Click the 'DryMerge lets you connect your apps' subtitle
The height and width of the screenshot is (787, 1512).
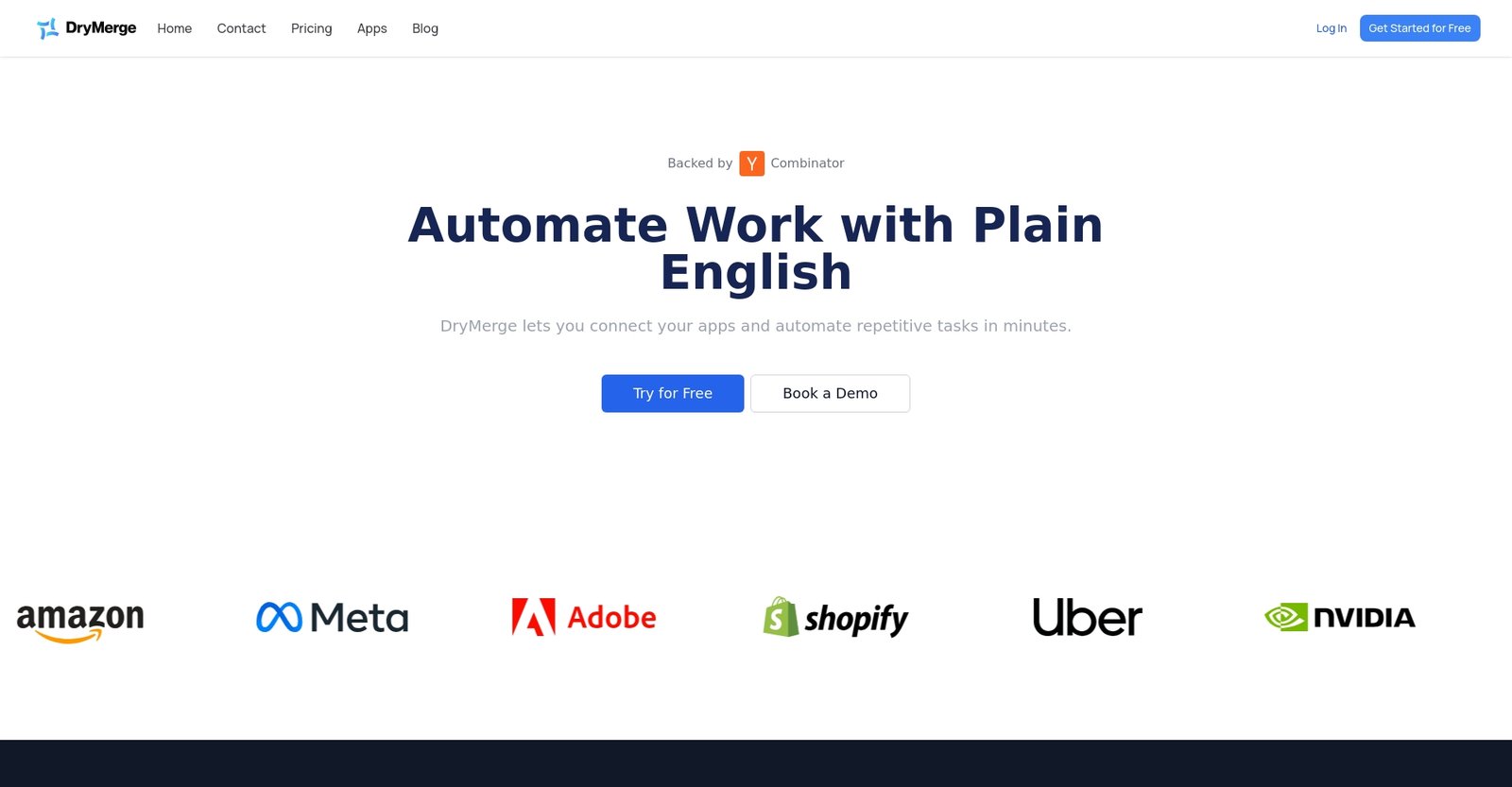click(x=756, y=326)
